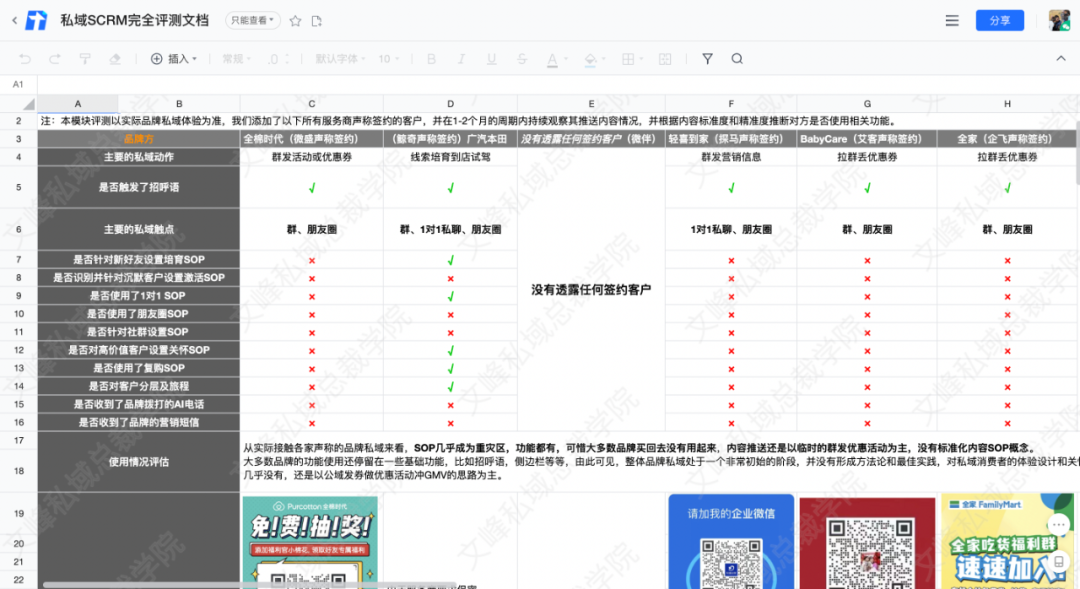The width and height of the screenshot is (1080, 589).
Task: Undo the last action
Action: 25,59
